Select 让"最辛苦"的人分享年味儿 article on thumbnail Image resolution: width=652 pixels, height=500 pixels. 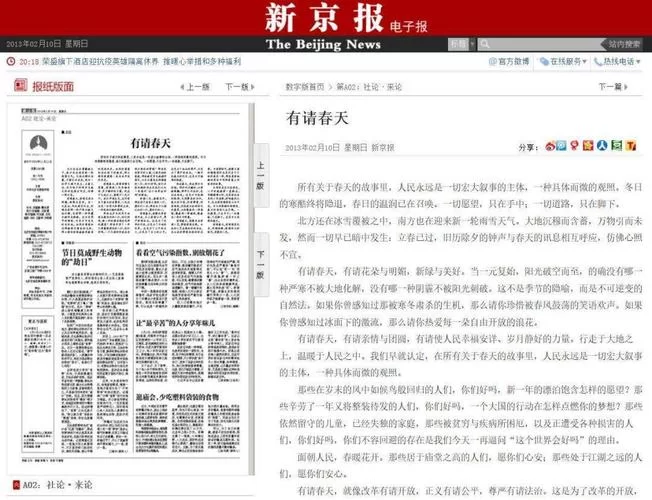(x=175, y=323)
